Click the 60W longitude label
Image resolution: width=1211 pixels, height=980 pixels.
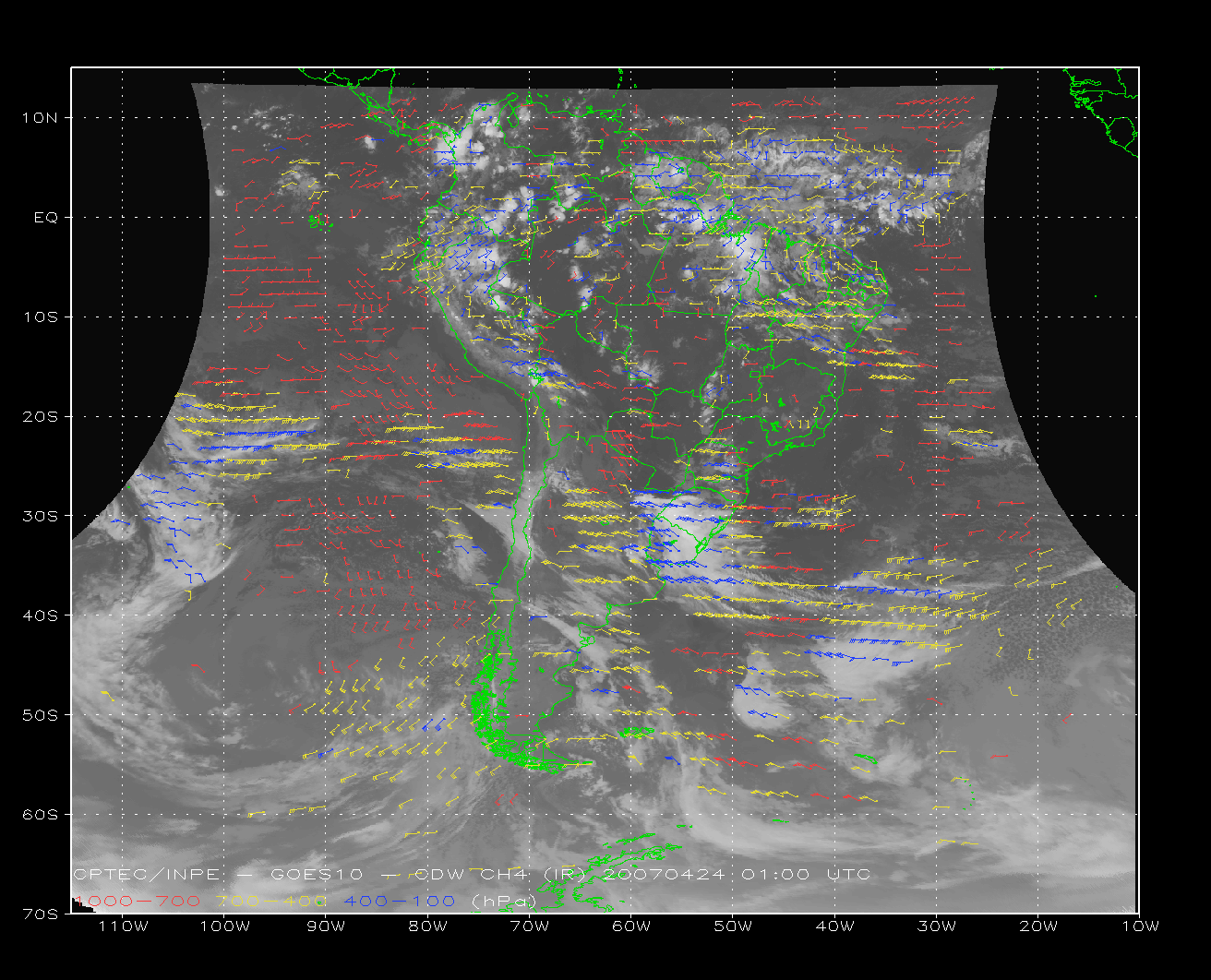[x=630, y=926]
